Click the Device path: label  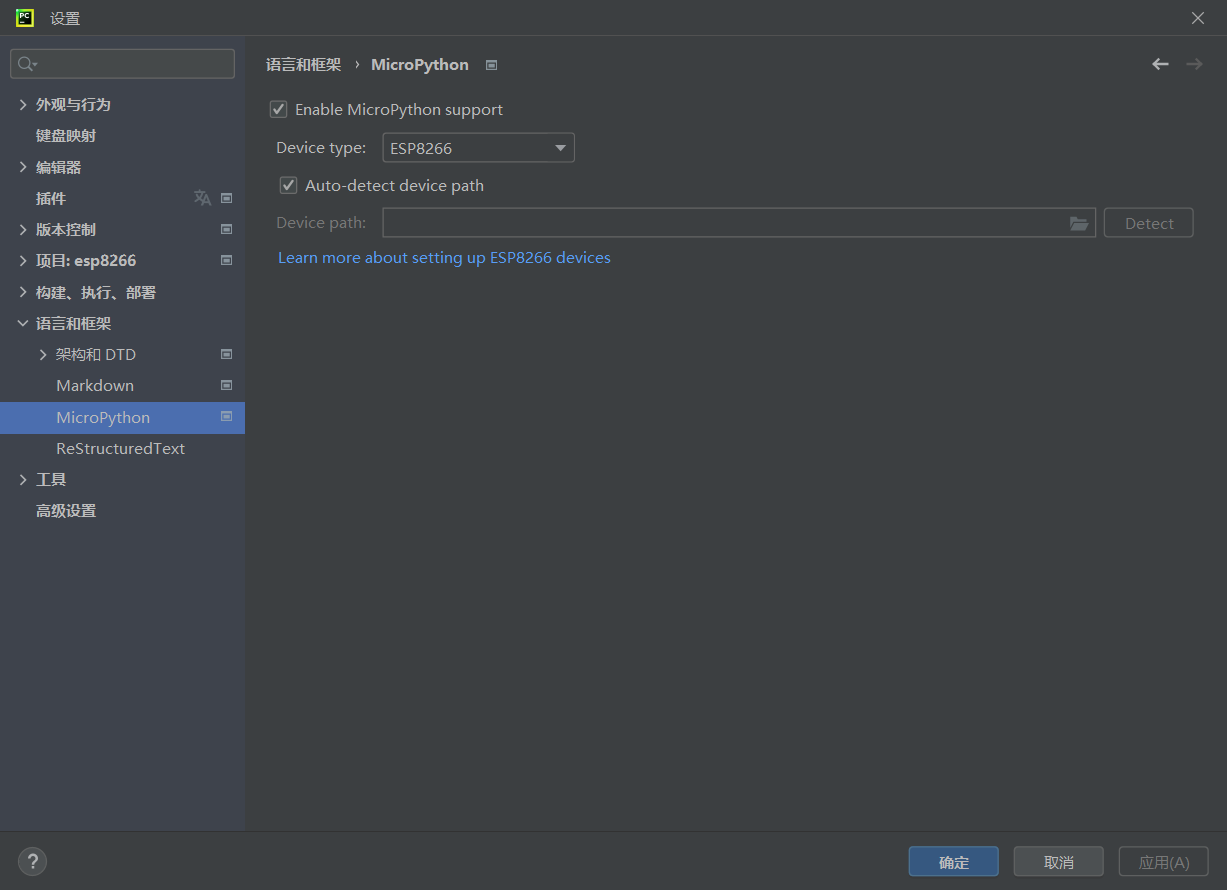(x=321, y=222)
